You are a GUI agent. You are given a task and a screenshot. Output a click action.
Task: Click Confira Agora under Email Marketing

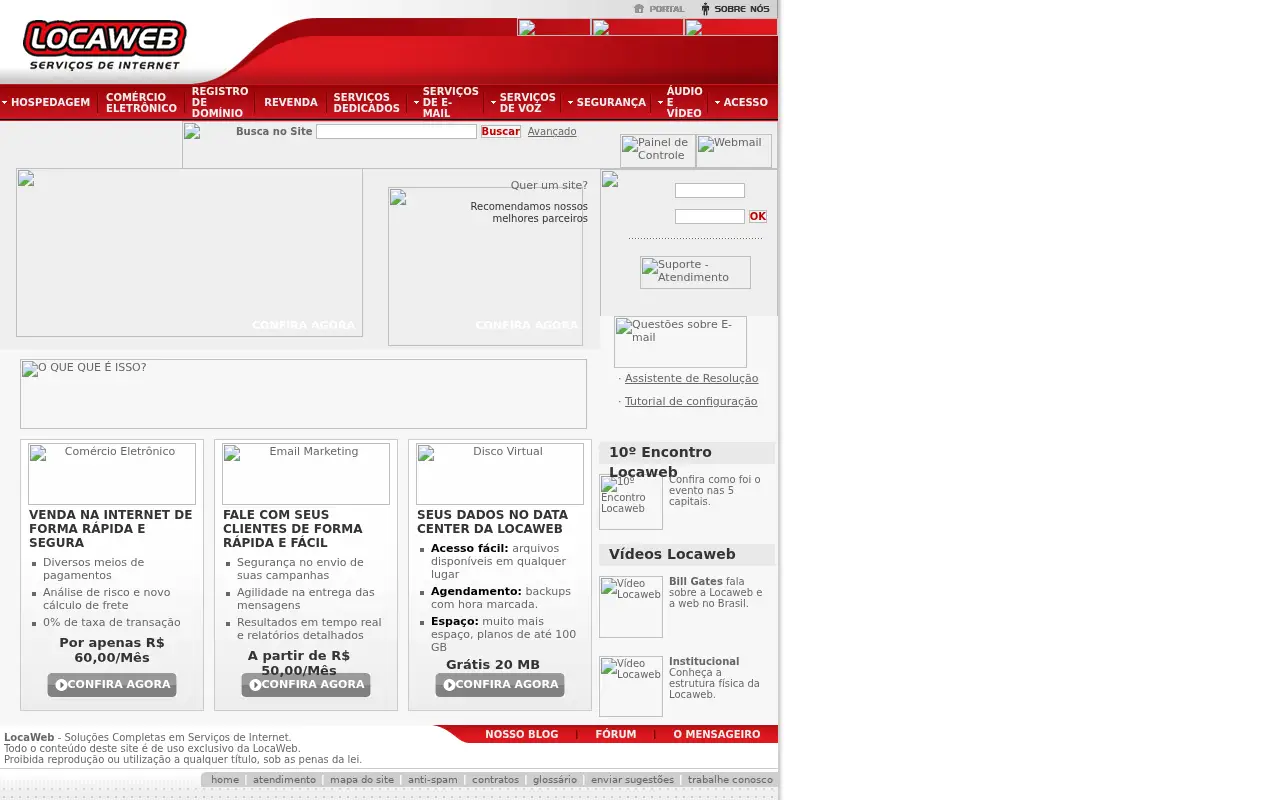pos(306,685)
